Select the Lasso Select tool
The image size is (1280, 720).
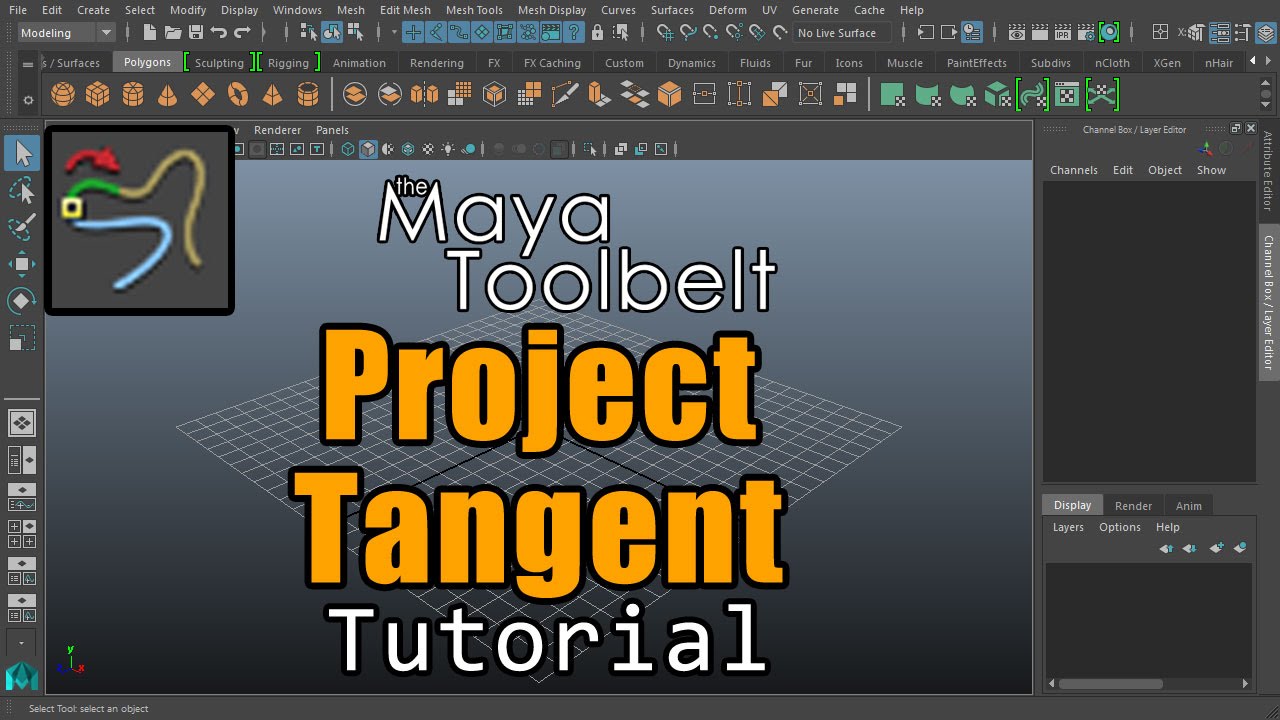tap(22, 190)
